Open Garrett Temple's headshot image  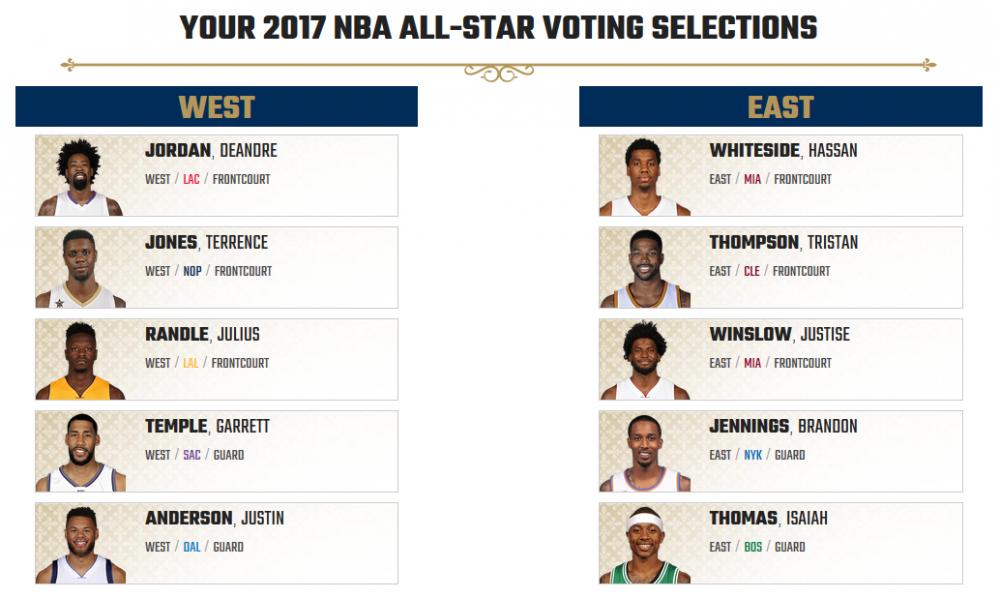point(80,453)
